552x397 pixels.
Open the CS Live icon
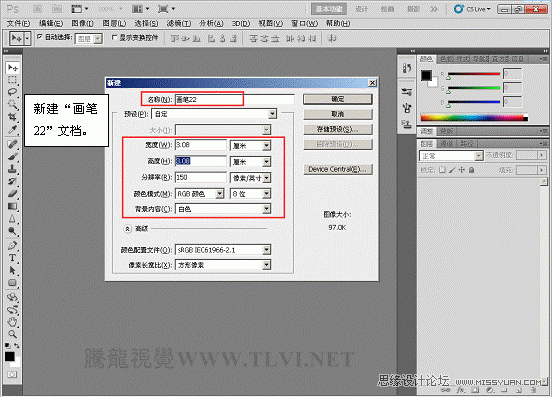click(459, 9)
